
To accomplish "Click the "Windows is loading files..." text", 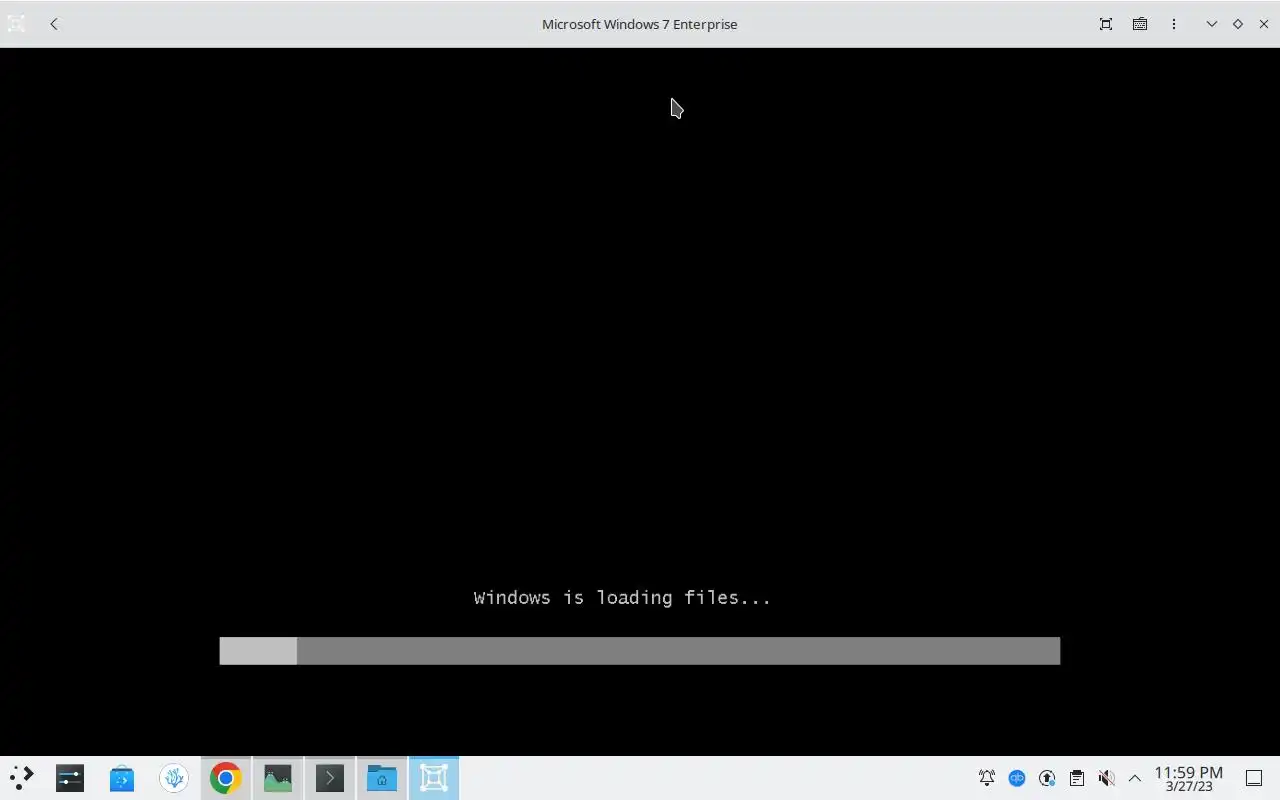I will [622, 598].
